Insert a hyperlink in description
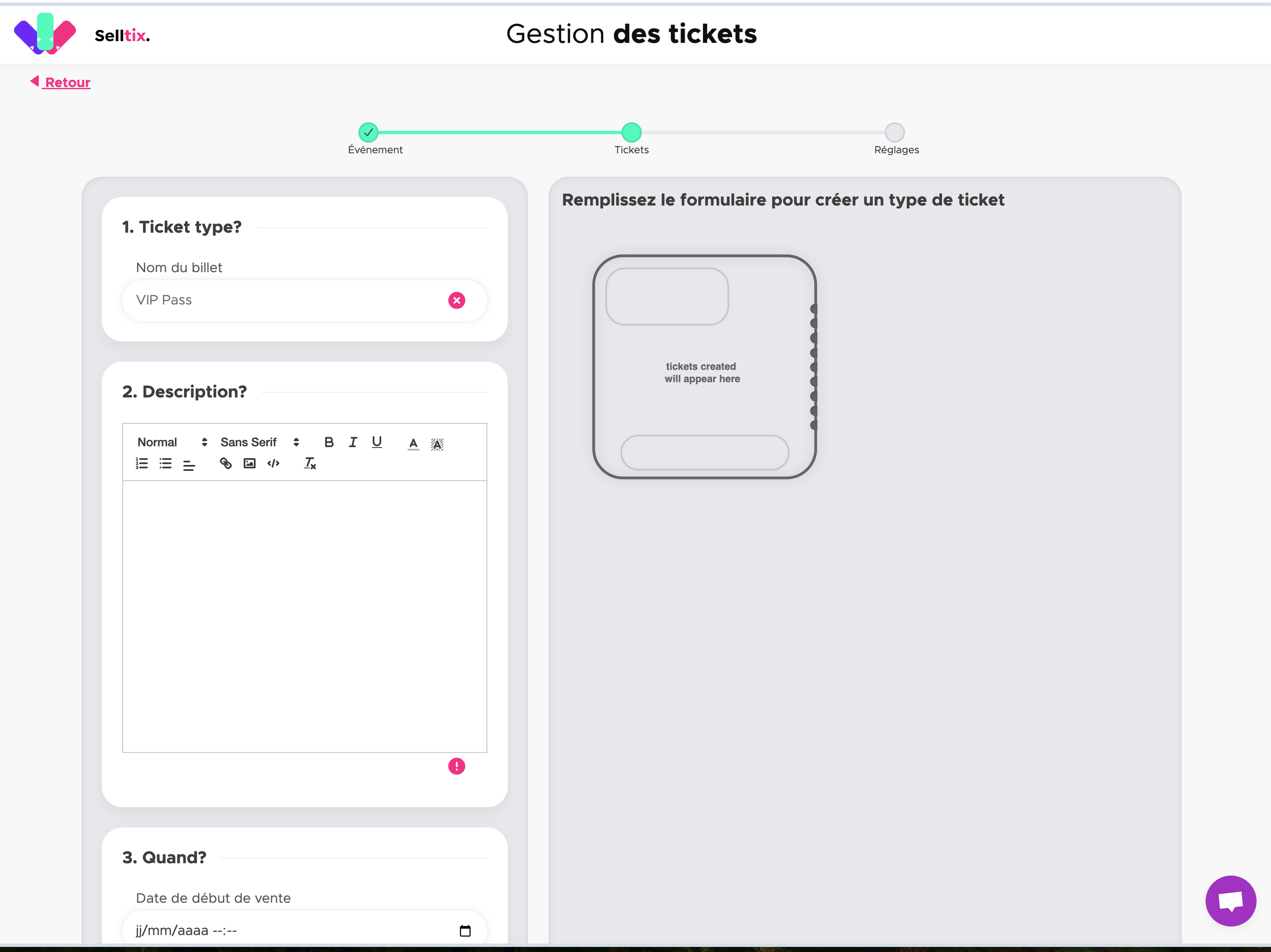Viewport: 1271px width, 952px height. point(226,464)
